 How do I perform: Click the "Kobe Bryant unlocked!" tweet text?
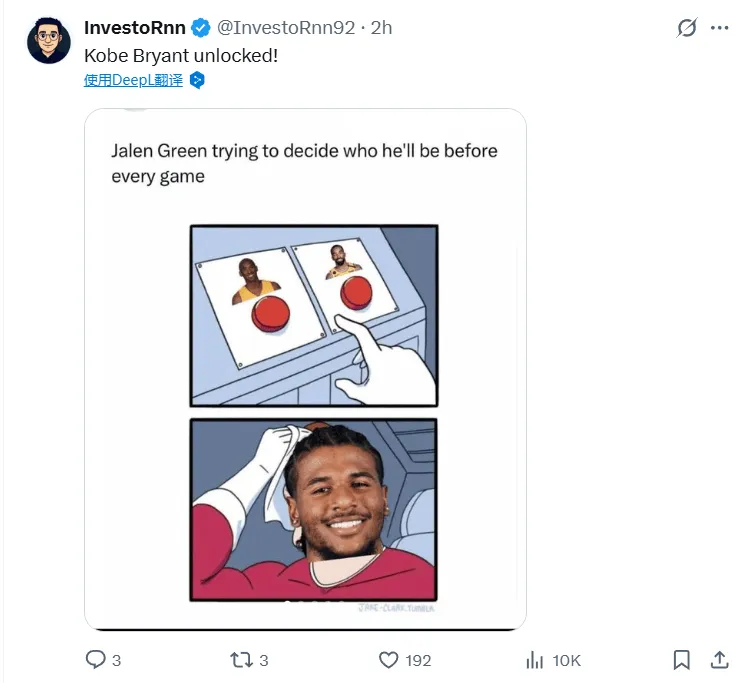coord(181,55)
